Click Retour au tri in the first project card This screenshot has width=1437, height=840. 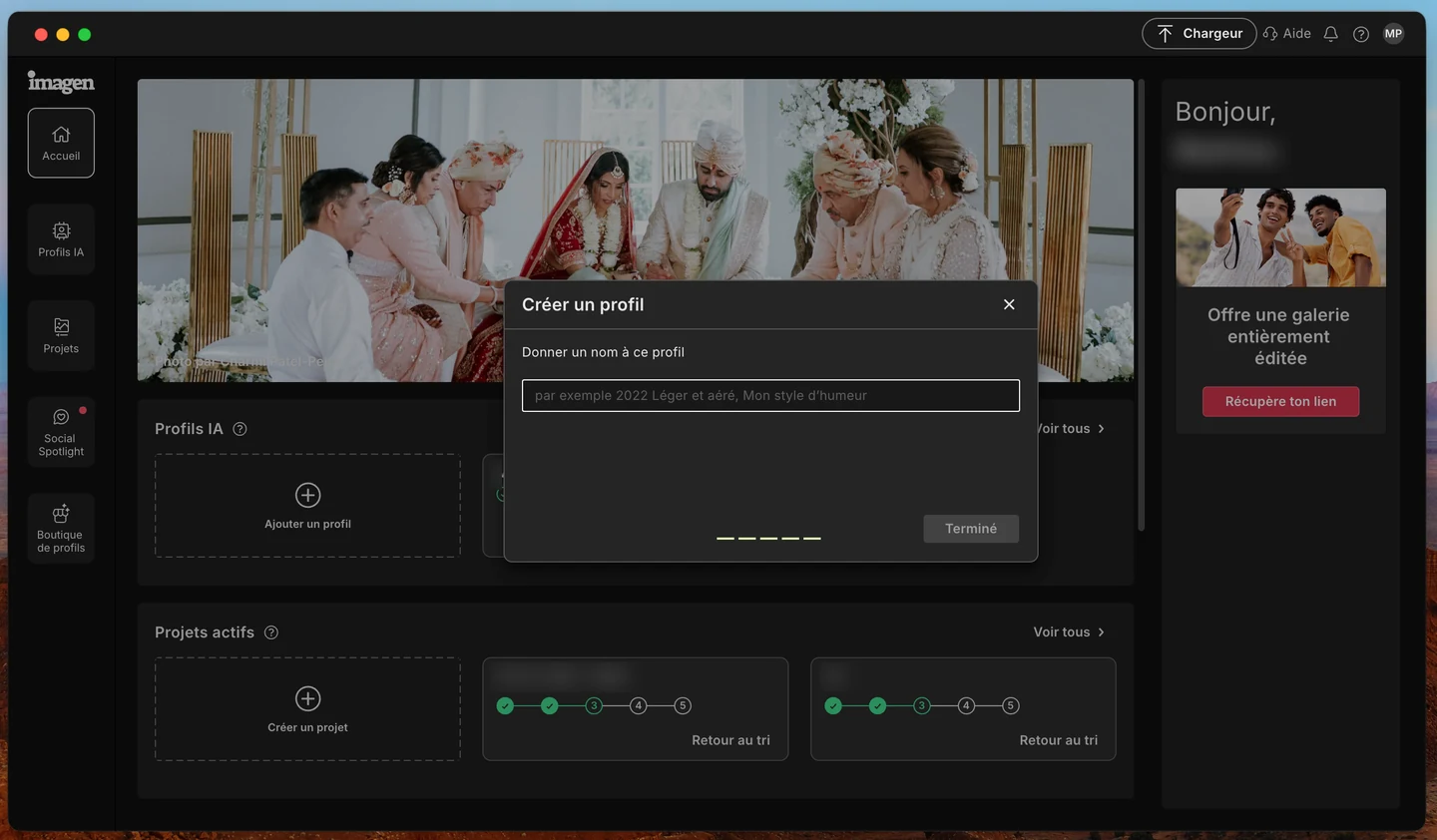730,740
